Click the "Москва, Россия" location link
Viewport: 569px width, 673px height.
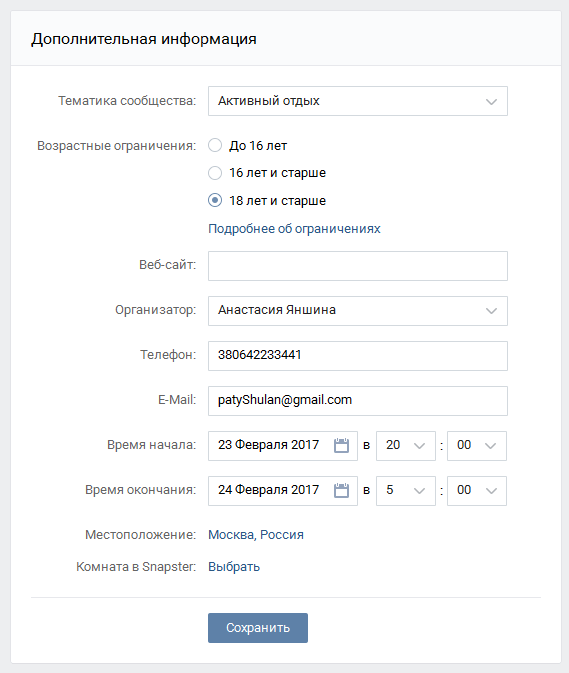coord(256,535)
